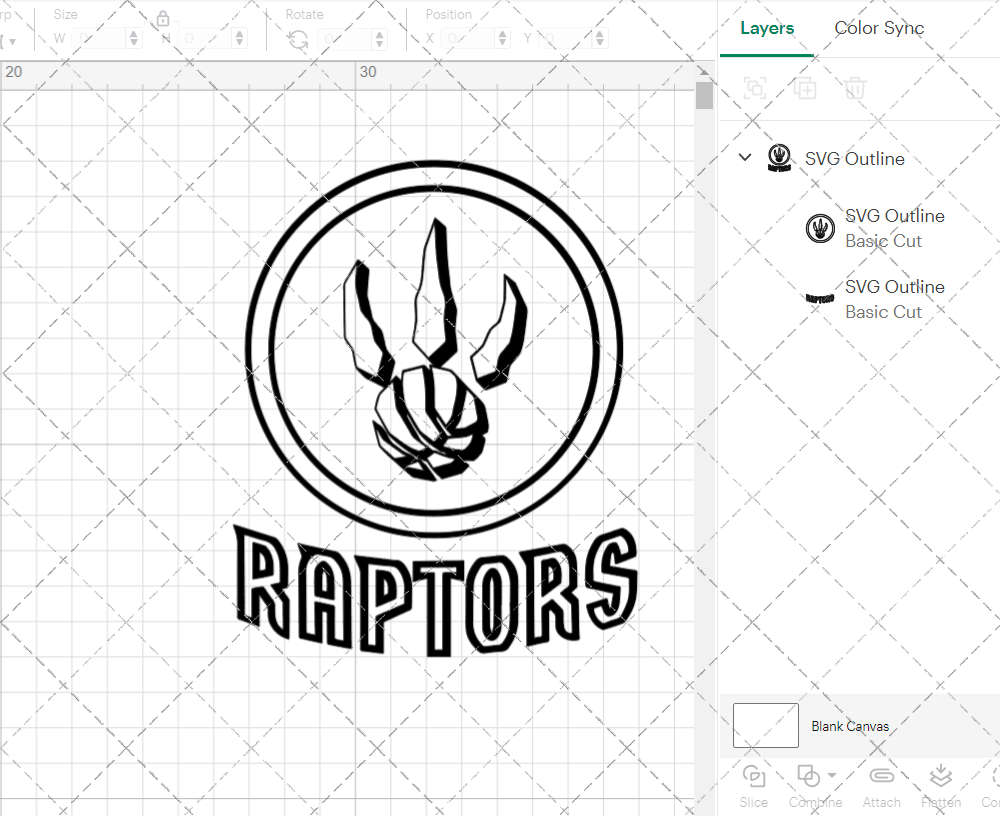Click the Blank Canvas color swatch
Viewport: 1000px width, 816px height.
coord(765,726)
